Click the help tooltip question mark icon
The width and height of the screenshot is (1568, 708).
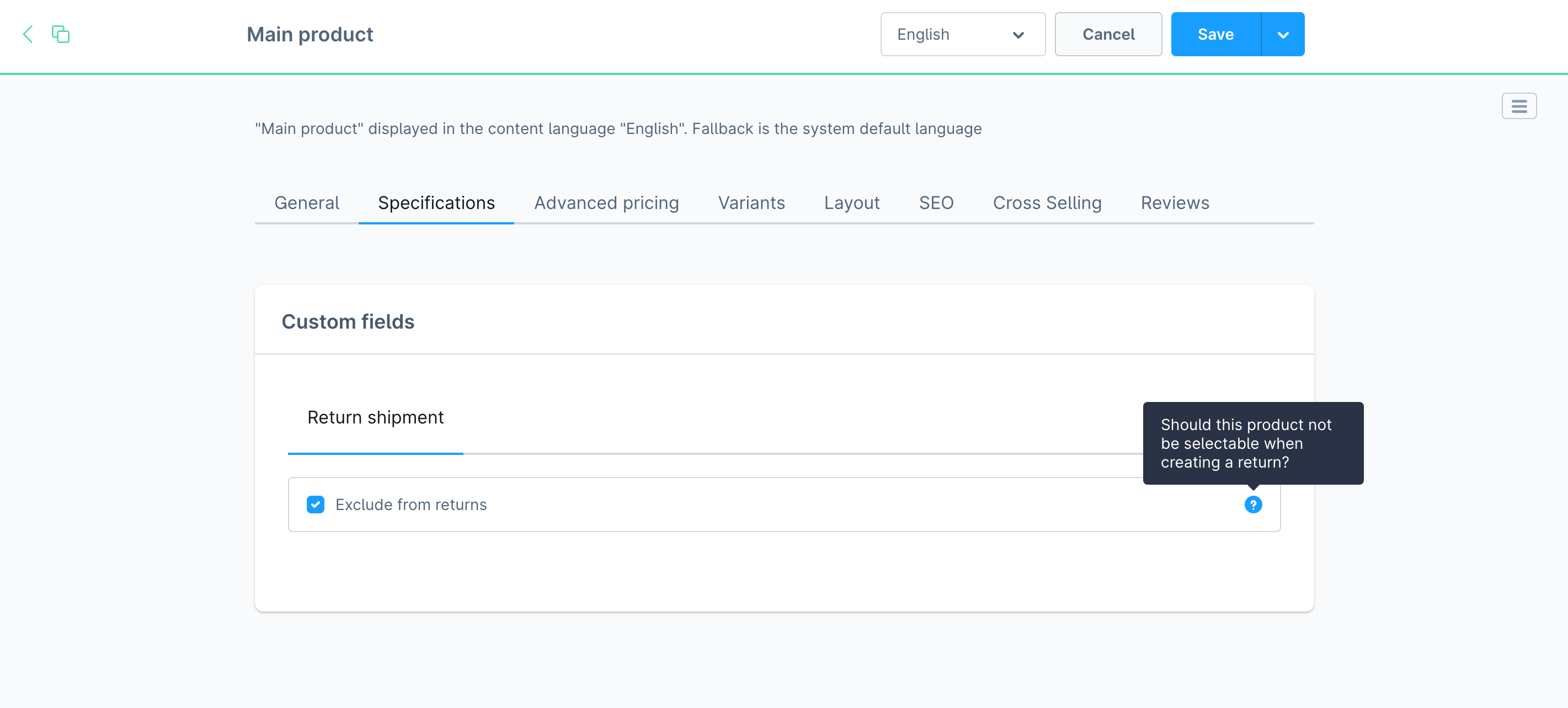click(x=1252, y=504)
